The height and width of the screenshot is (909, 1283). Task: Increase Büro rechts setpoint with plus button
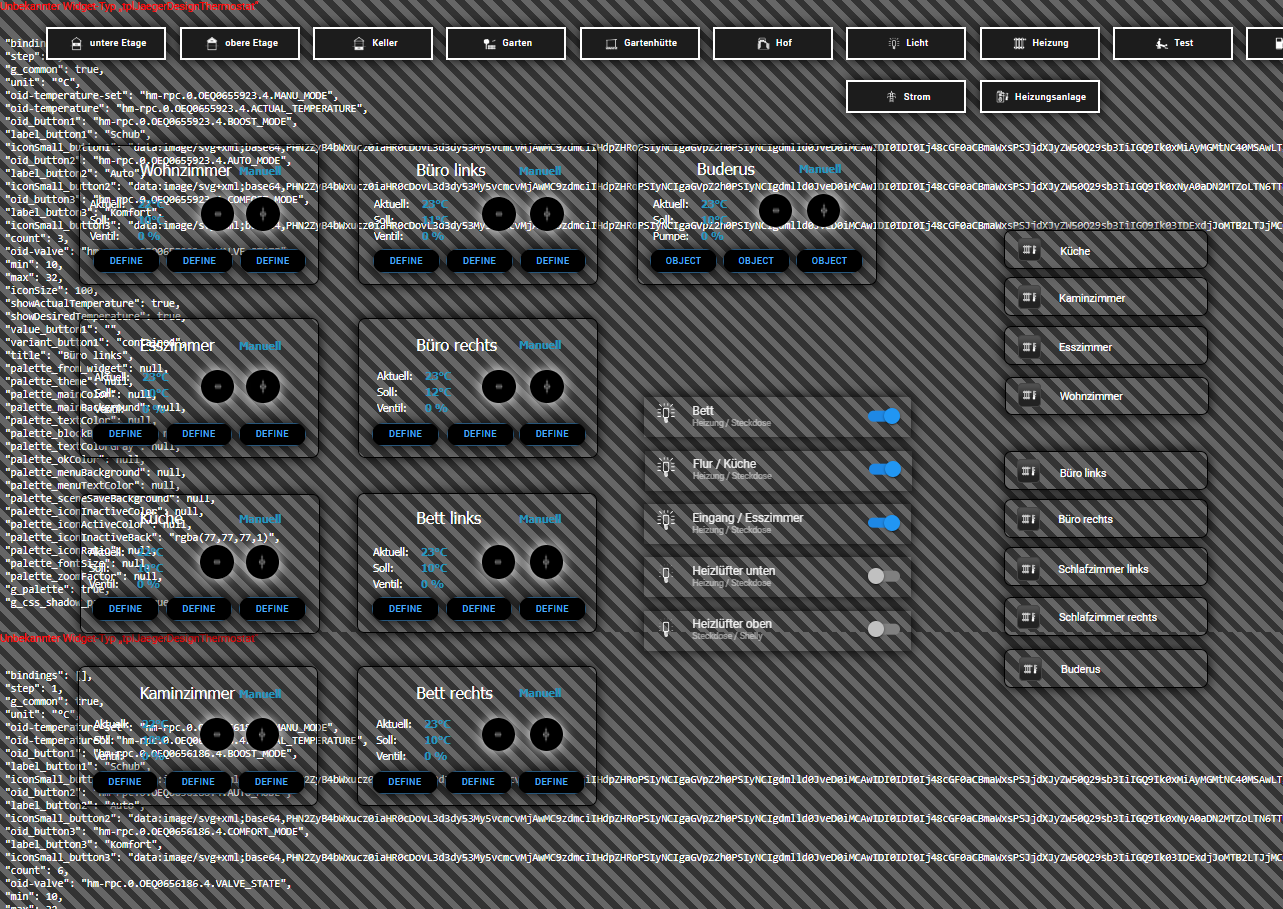[546, 386]
